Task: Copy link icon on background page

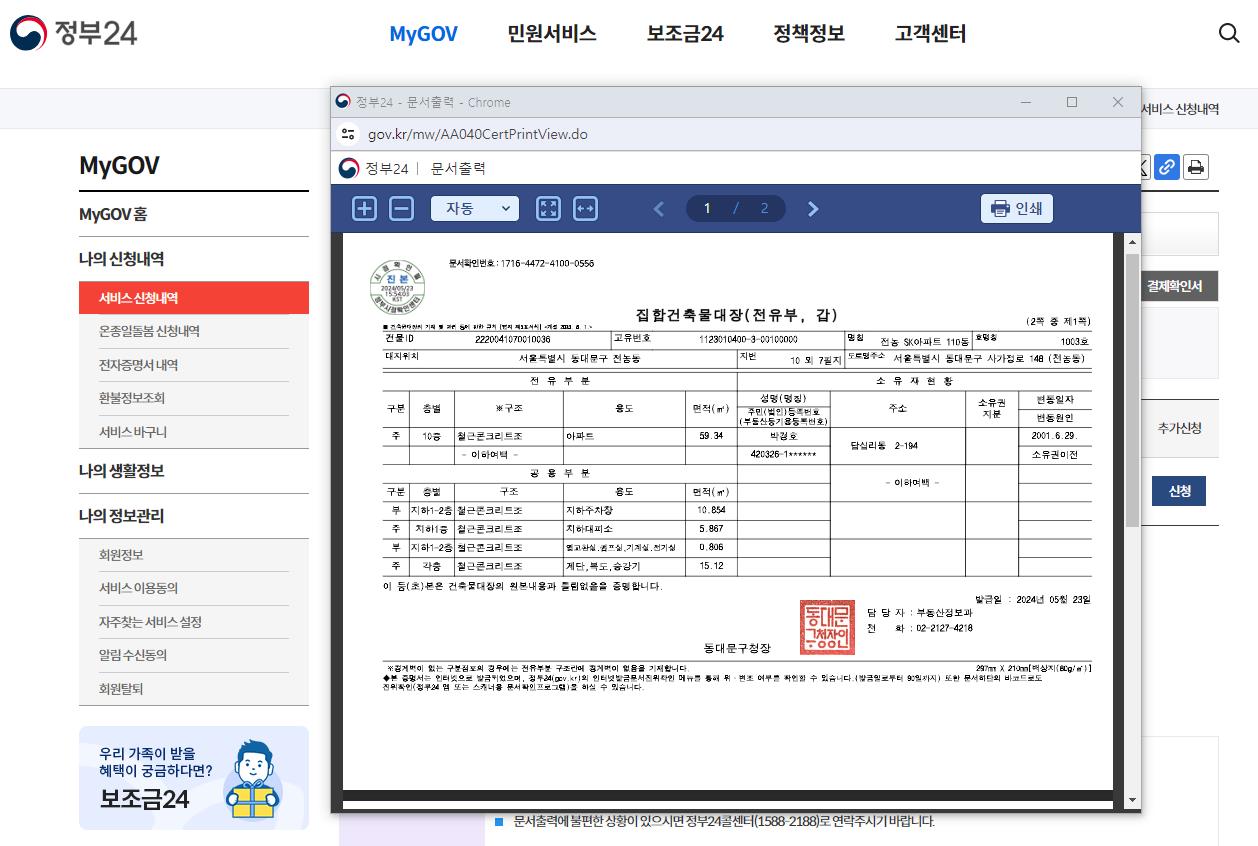Action: tap(1166, 167)
